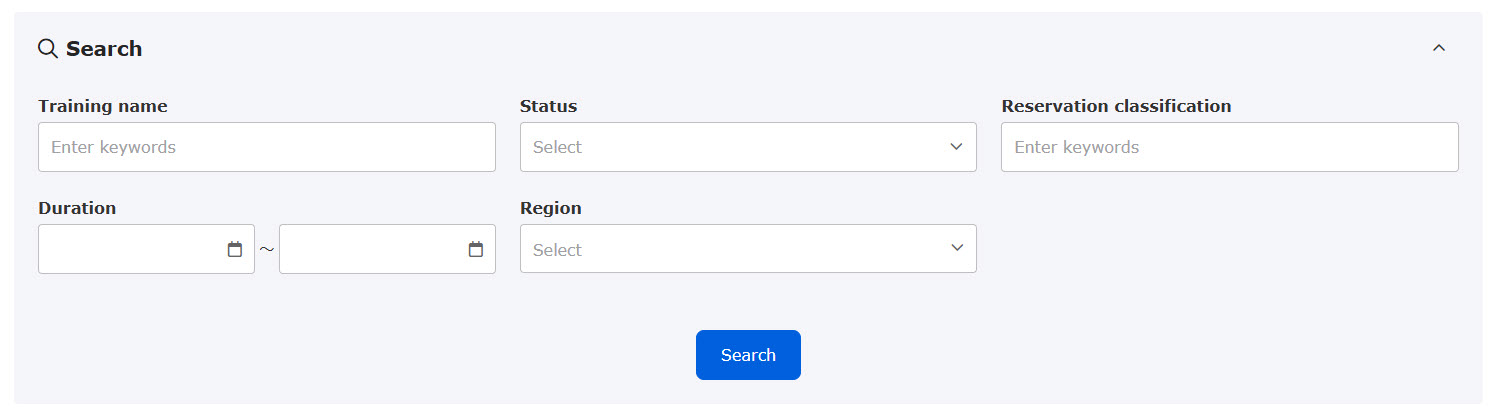Open the calendar picker for the end date
The image size is (1494, 414).
coord(476,249)
